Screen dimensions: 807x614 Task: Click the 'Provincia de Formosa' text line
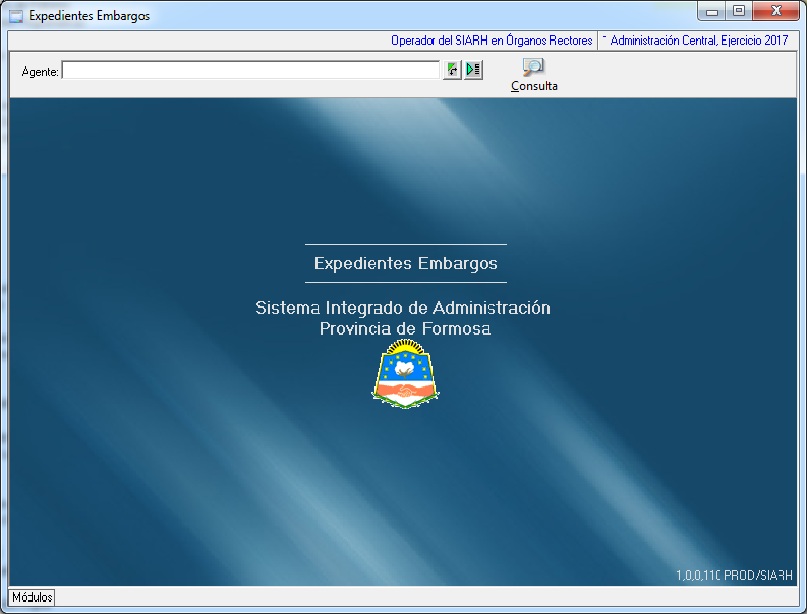click(x=406, y=328)
